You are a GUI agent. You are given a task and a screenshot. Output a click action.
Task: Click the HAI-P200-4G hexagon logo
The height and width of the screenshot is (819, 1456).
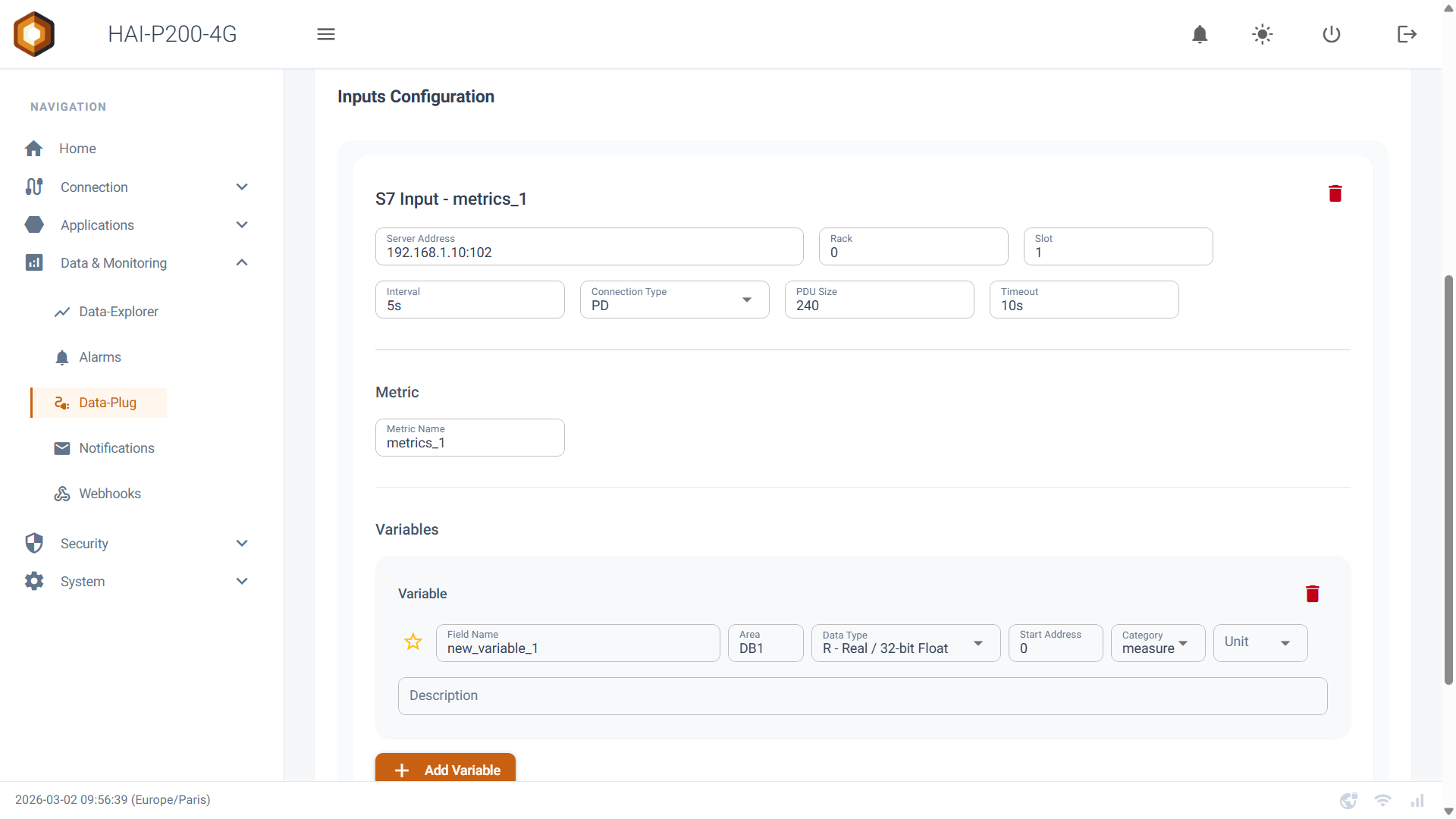[34, 34]
